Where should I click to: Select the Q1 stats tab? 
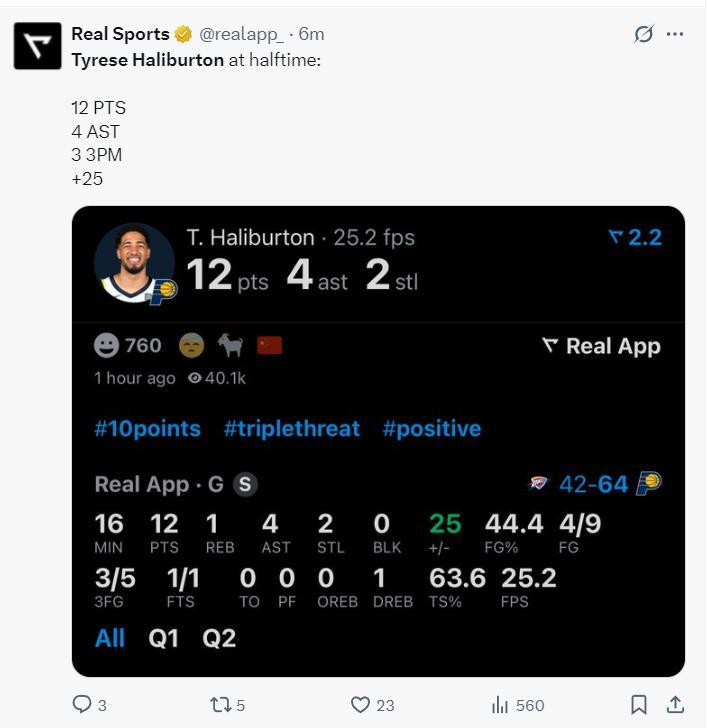click(164, 638)
